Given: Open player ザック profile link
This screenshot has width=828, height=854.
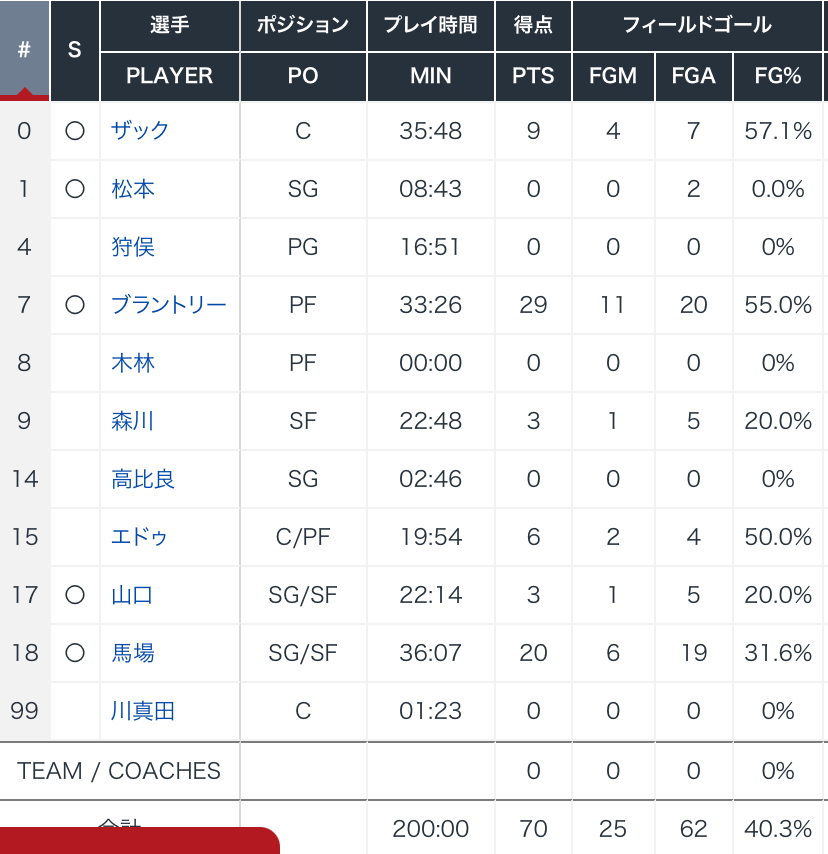Looking at the screenshot, I should click(140, 131).
